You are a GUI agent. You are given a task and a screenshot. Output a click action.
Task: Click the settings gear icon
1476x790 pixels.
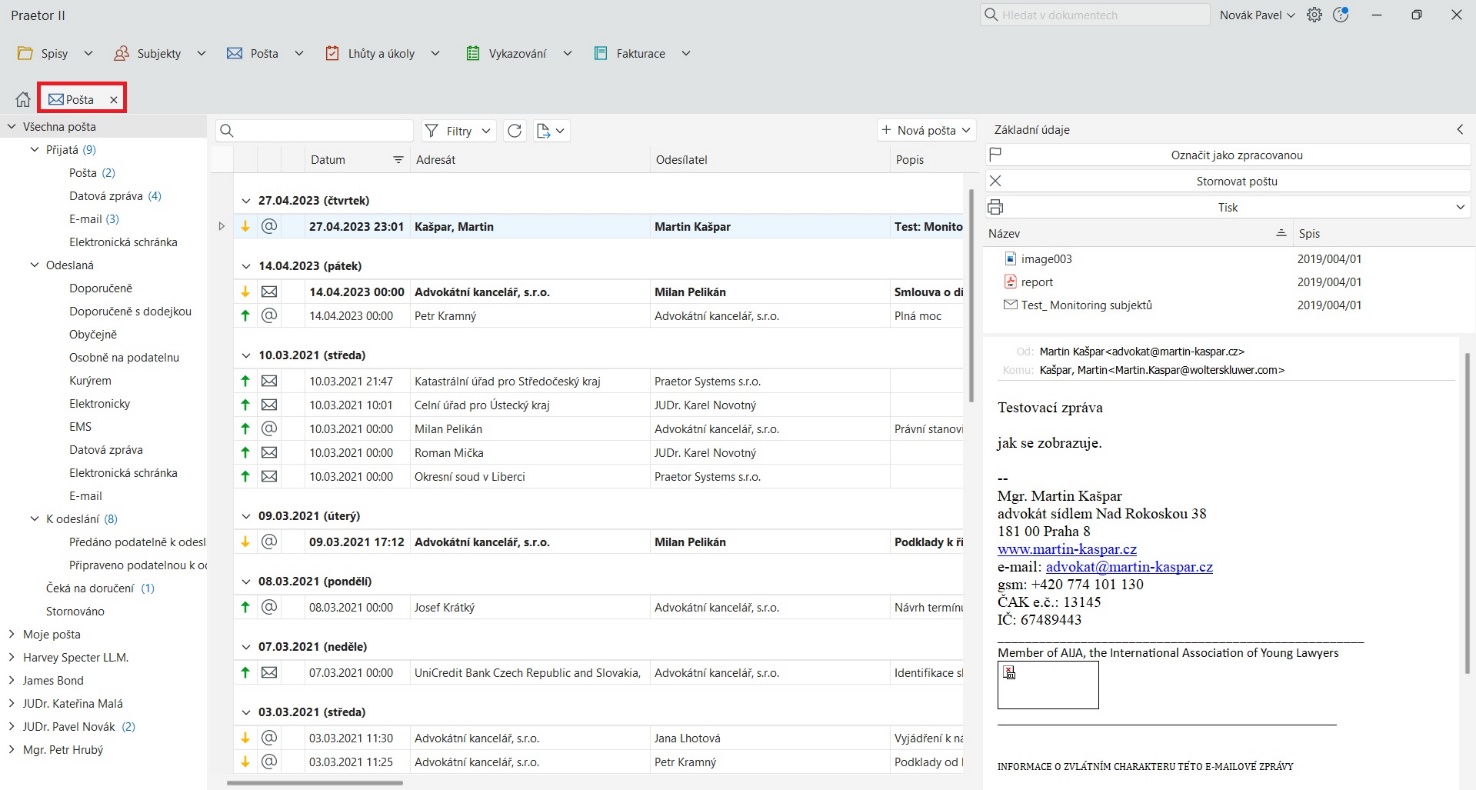[x=1314, y=15]
